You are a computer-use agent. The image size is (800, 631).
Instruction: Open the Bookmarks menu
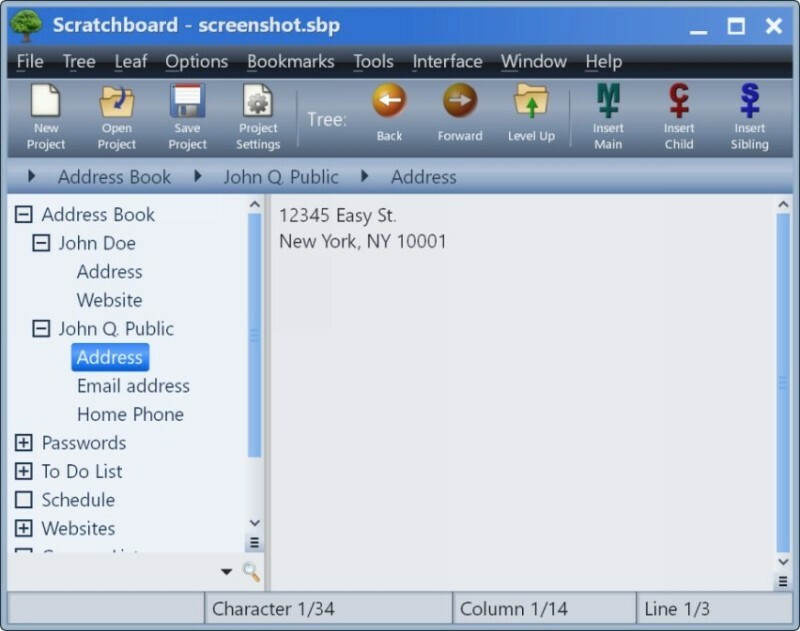point(290,62)
